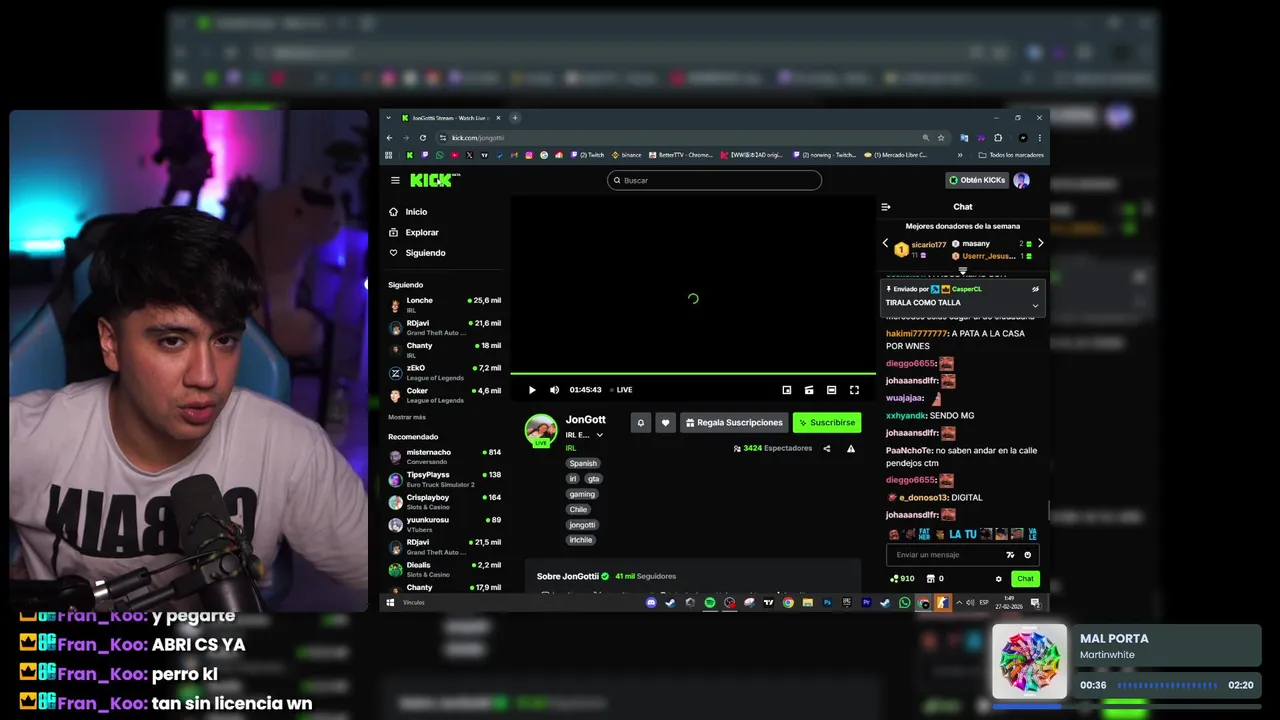Image resolution: width=1280 pixels, height=720 pixels.
Task: Collapse the chat panel
Action: click(x=886, y=207)
